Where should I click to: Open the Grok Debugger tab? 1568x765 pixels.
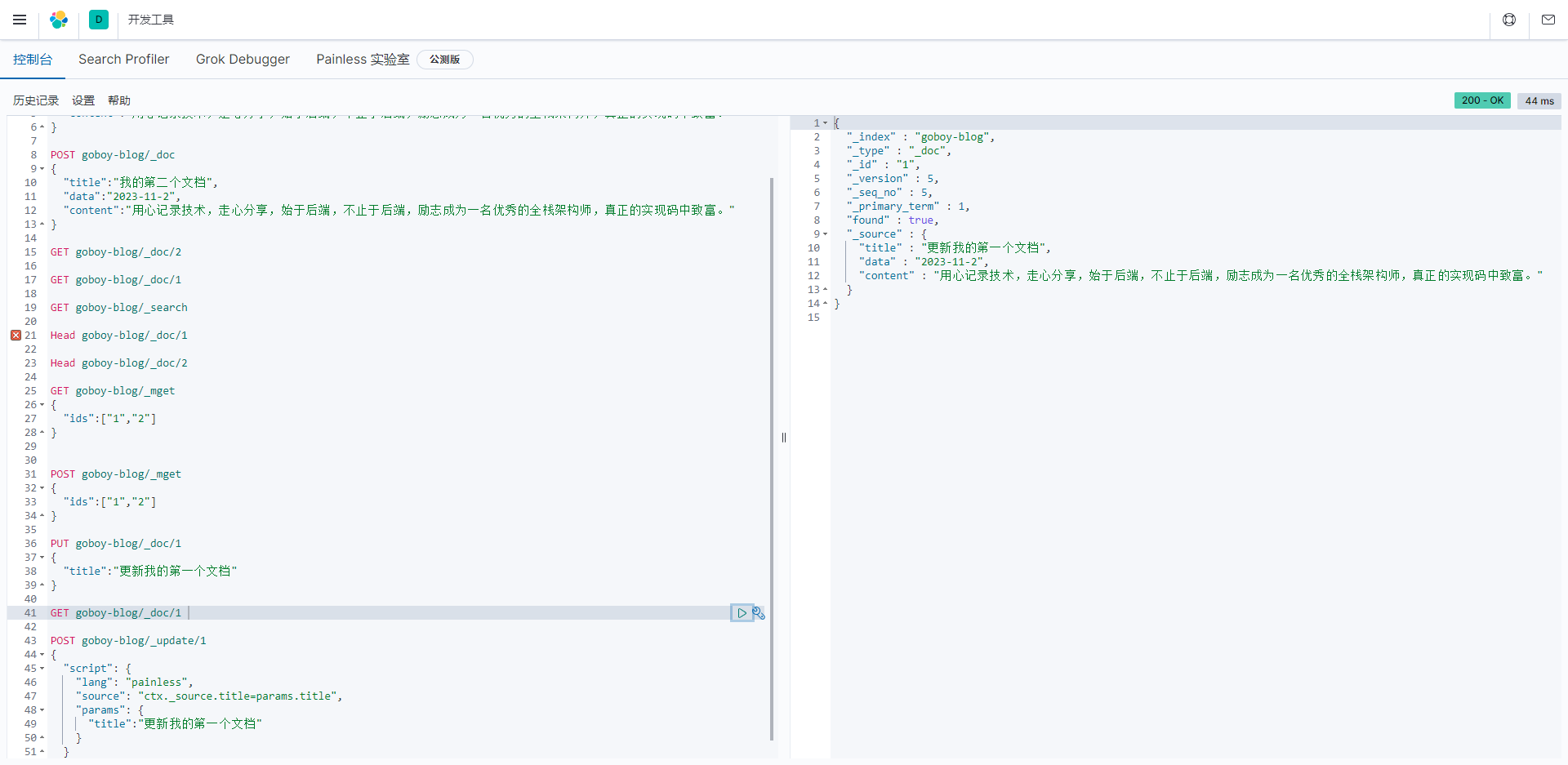243,60
